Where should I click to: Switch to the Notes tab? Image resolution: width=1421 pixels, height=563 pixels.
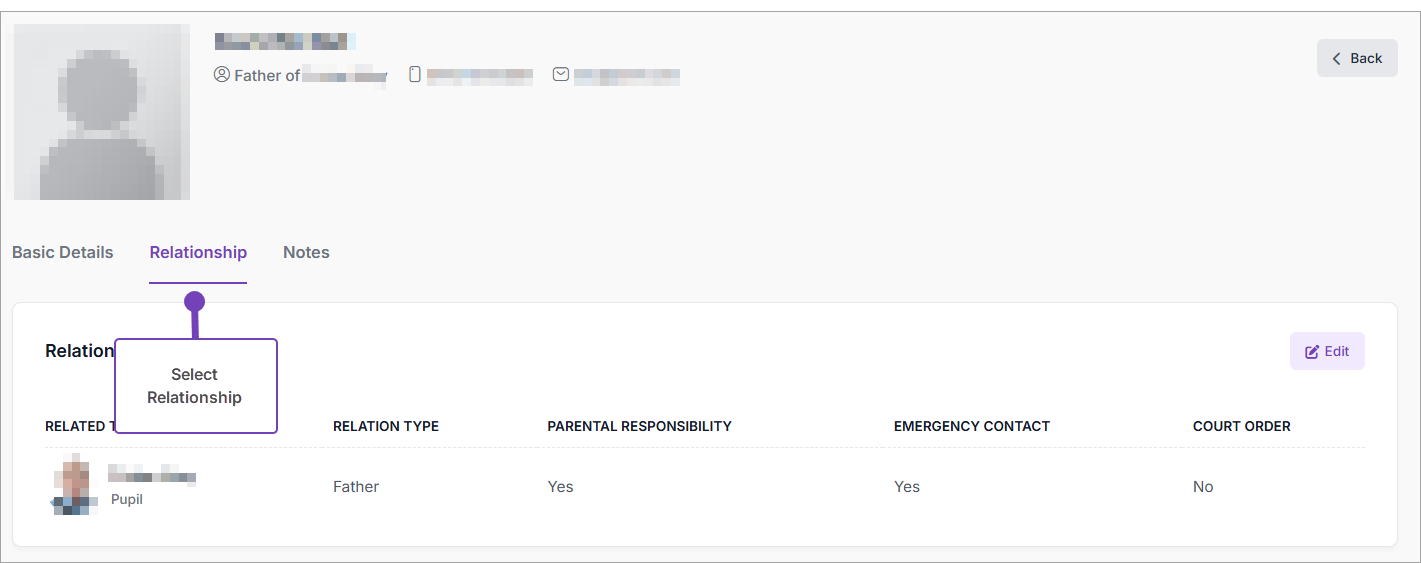306,252
